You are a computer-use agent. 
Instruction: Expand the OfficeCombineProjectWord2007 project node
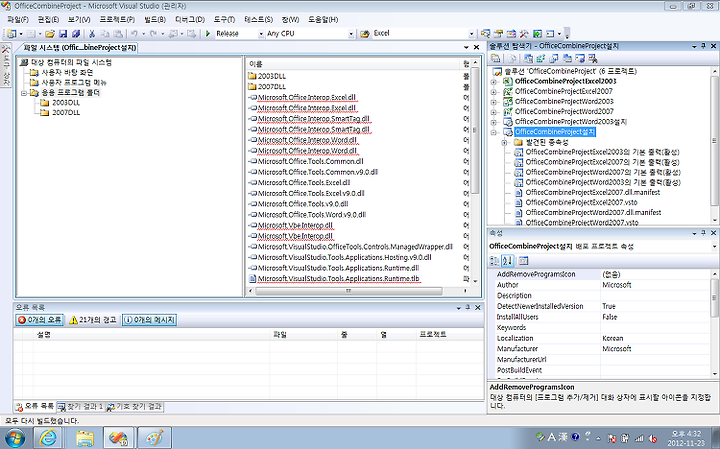coord(495,112)
